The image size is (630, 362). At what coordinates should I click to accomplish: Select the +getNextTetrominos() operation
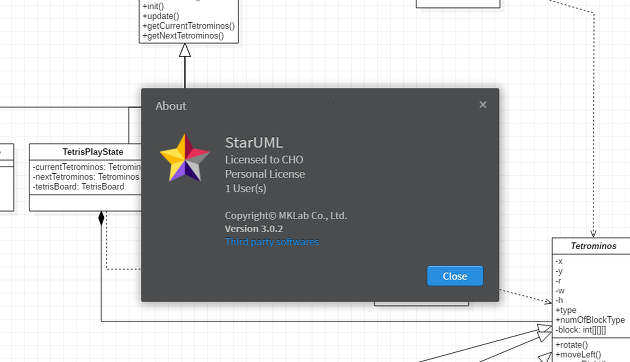pyautogui.click(x=183, y=36)
